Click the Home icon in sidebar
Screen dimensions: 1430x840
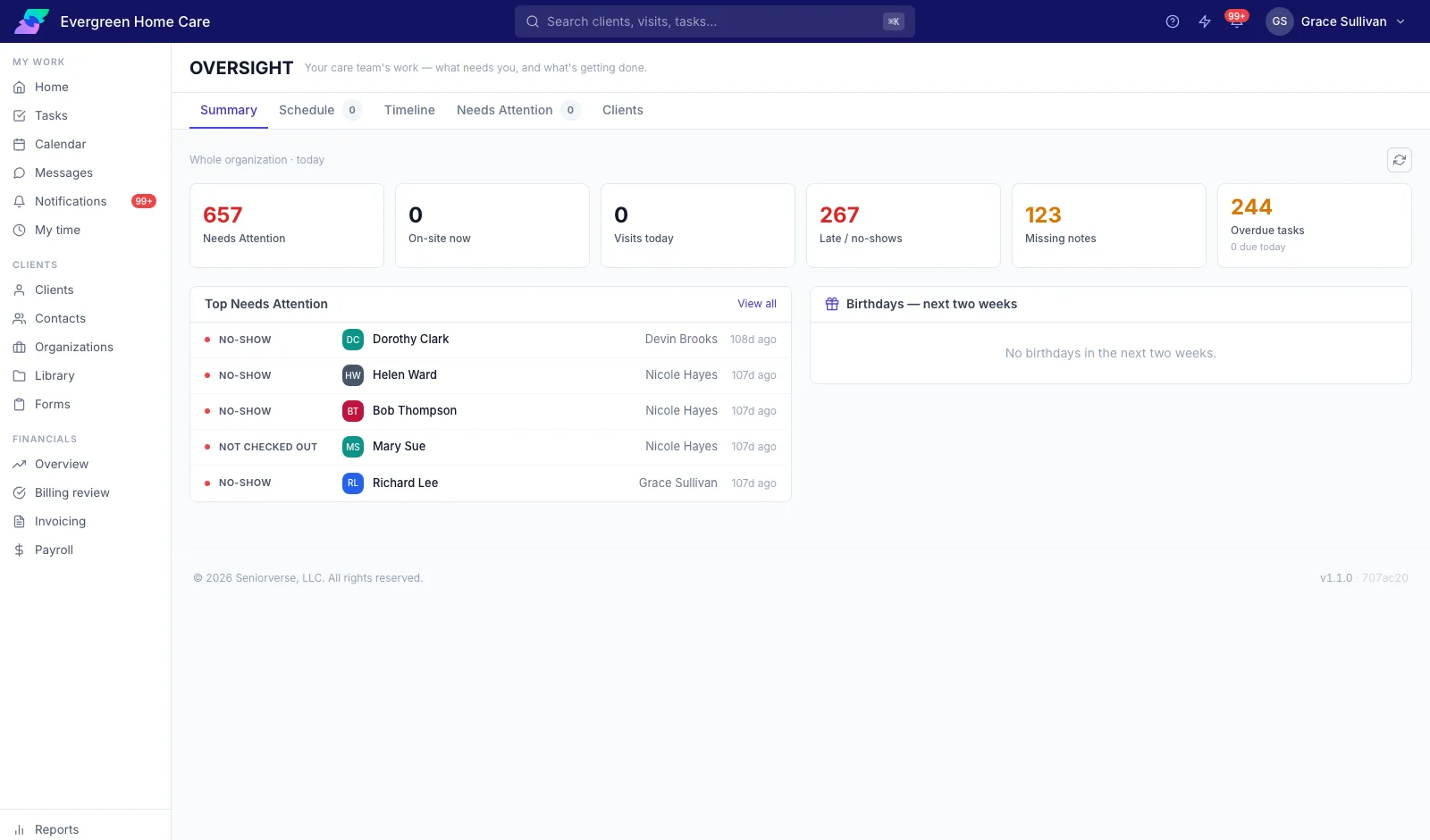(x=20, y=87)
